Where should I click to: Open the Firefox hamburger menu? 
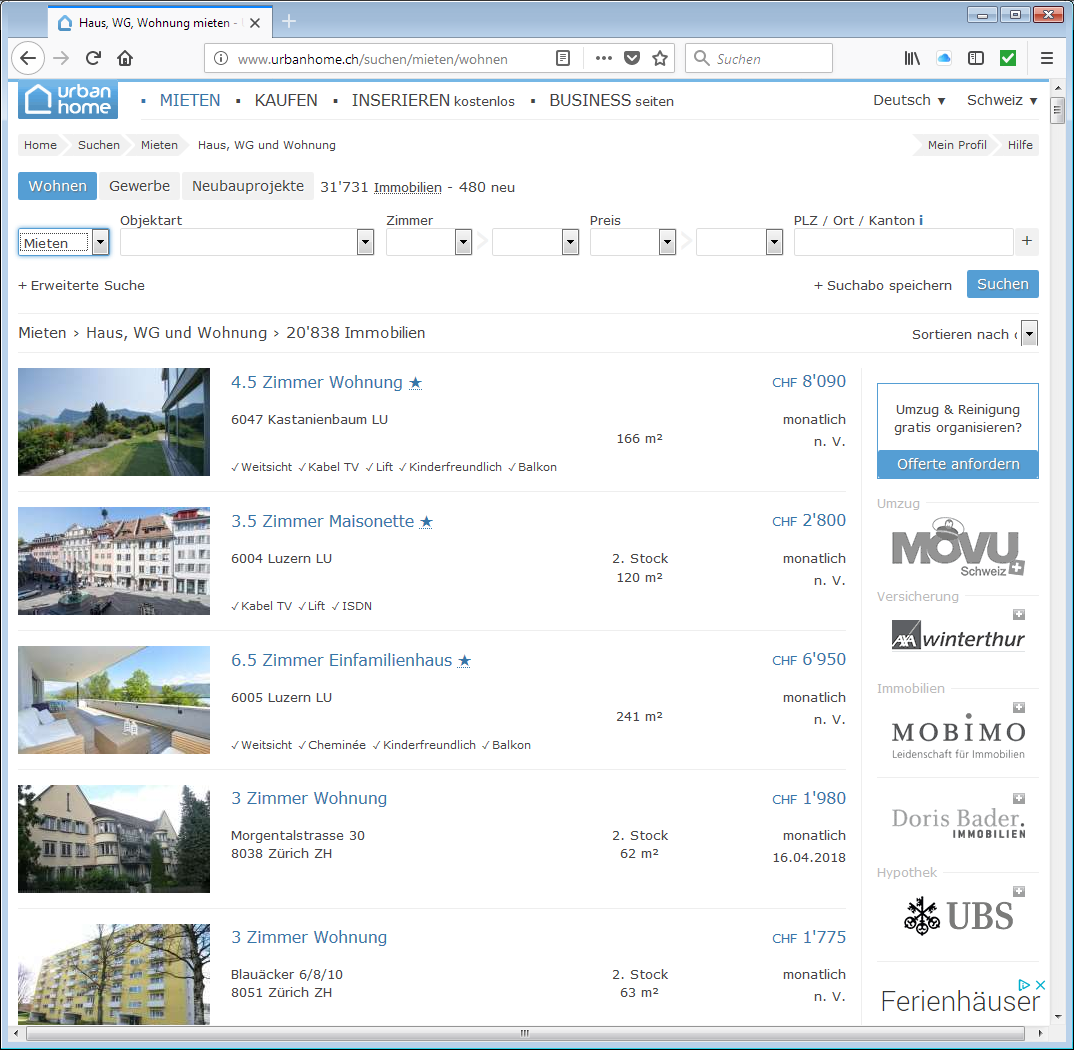(x=1047, y=59)
